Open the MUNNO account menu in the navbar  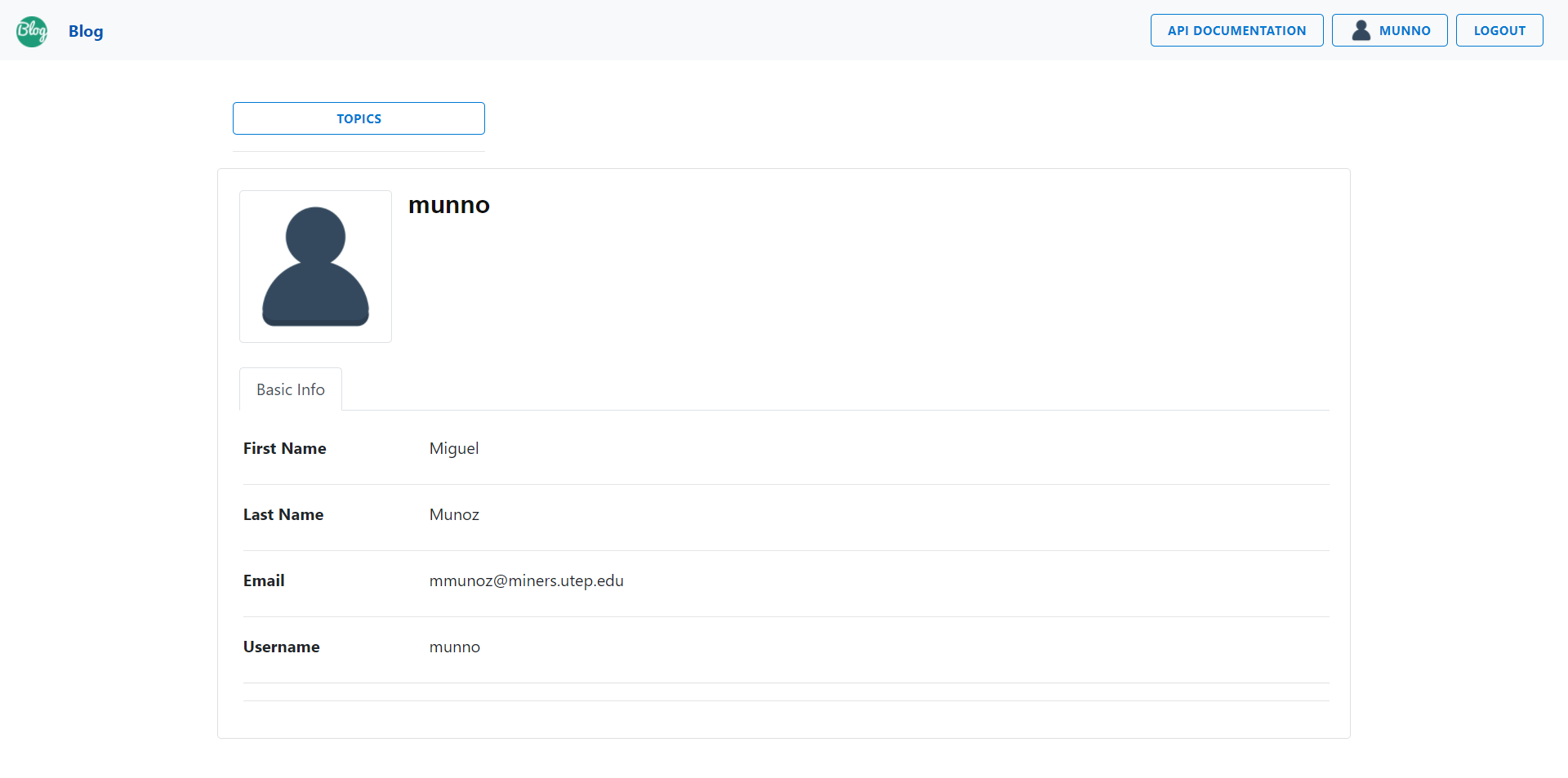coord(1389,30)
